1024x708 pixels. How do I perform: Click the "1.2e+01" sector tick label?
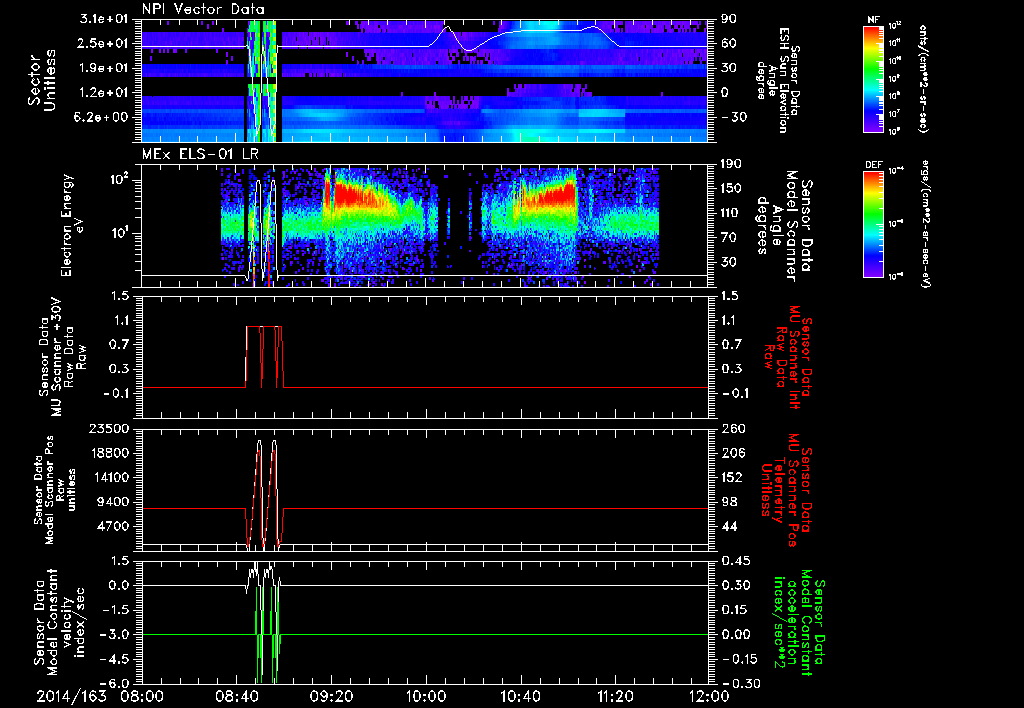point(106,93)
